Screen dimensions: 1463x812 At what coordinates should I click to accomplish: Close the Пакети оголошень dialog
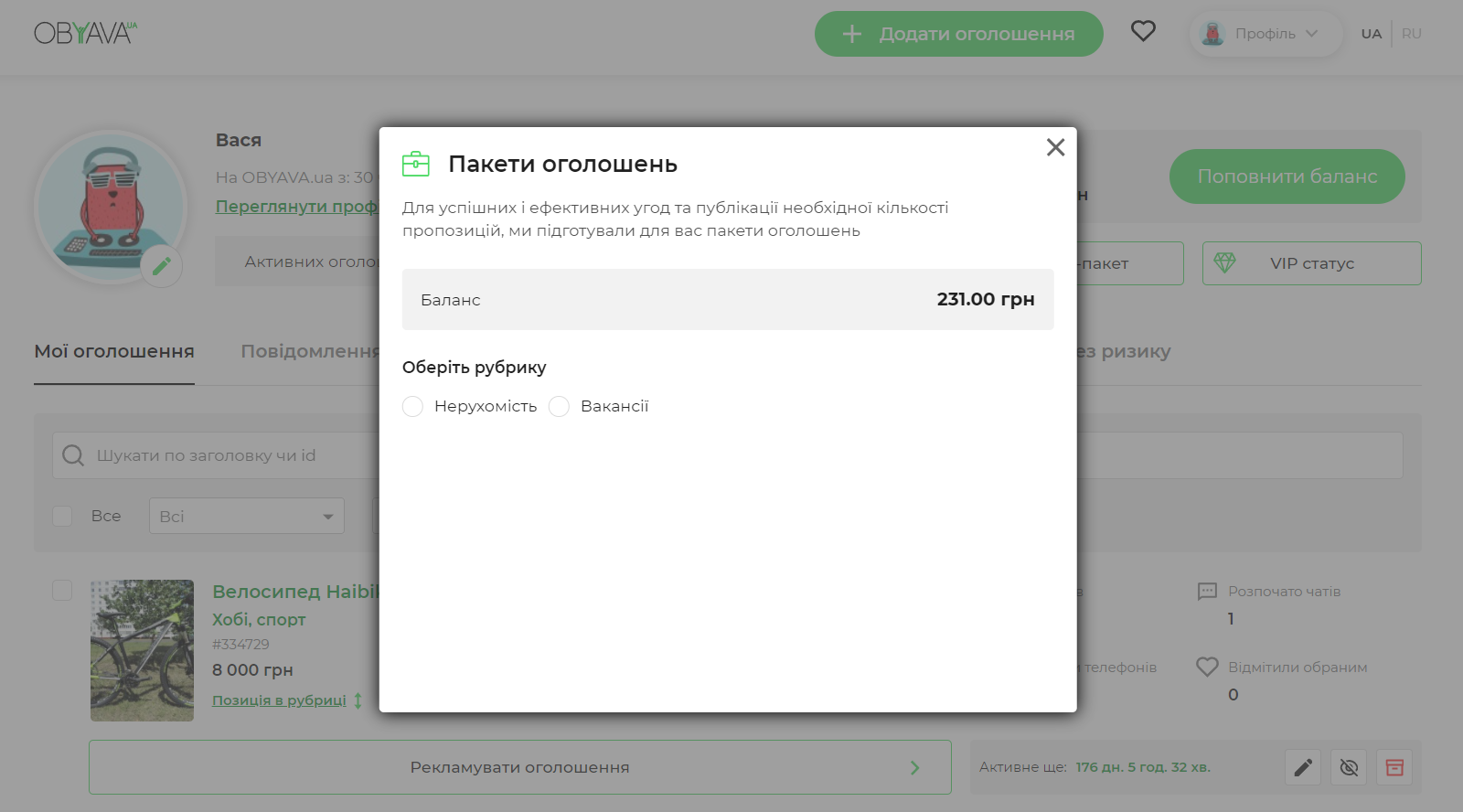[x=1055, y=147]
